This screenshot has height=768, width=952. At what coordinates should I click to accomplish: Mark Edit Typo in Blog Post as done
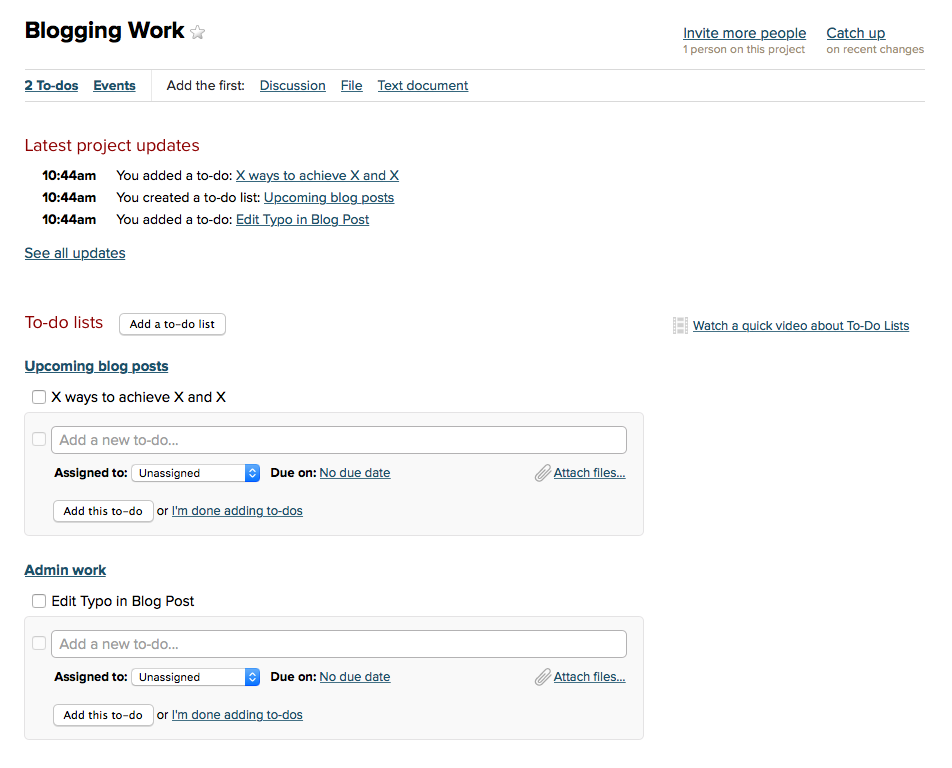tap(39, 601)
